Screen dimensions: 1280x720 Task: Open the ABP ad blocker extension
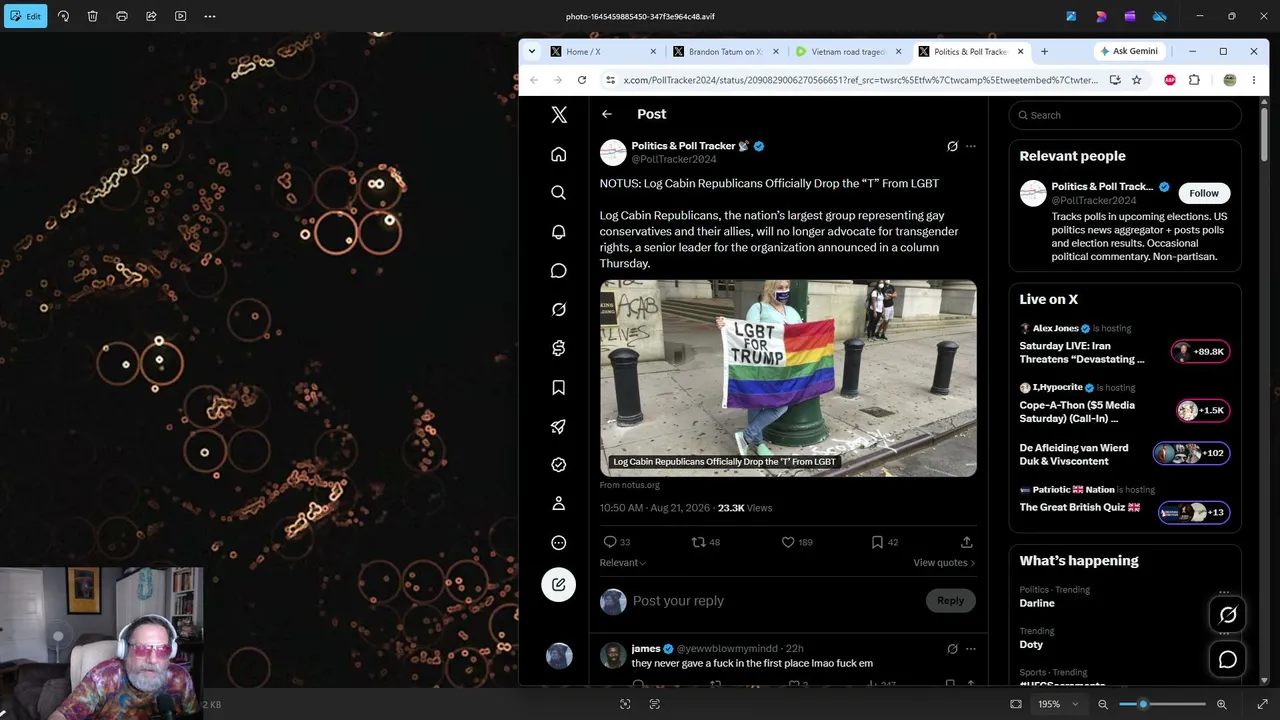[1170, 80]
